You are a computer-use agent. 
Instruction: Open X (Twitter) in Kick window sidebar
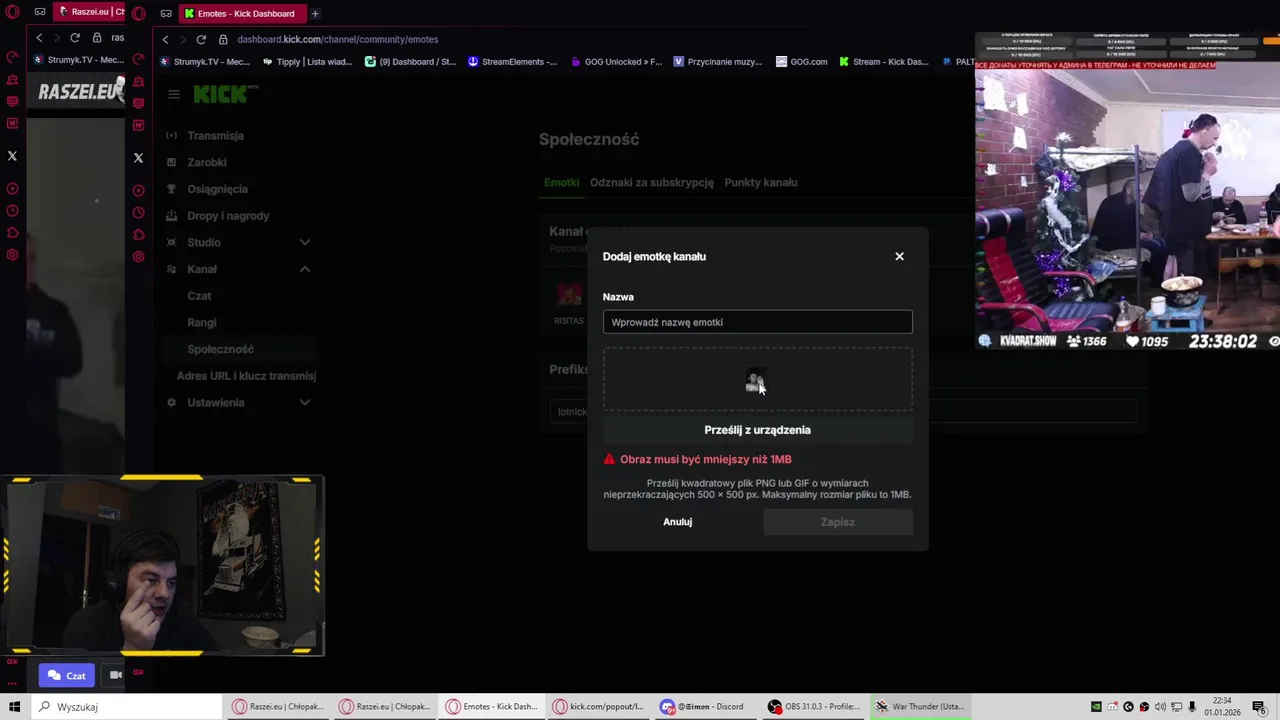click(x=138, y=157)
